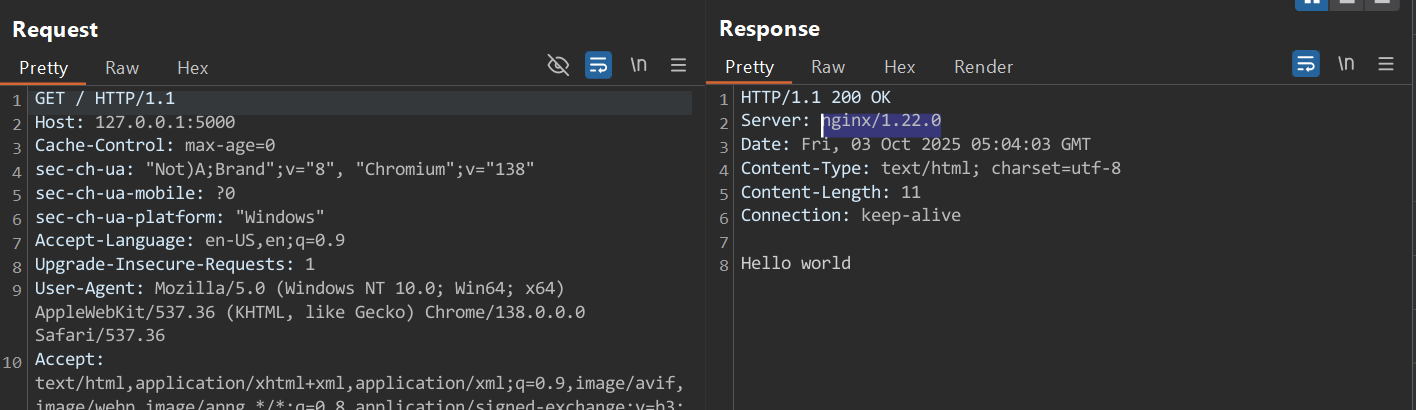Click the GET / HTTP/1.1 request line
1416x410 pixels.
pyautogui.click(x=105, y=98)
